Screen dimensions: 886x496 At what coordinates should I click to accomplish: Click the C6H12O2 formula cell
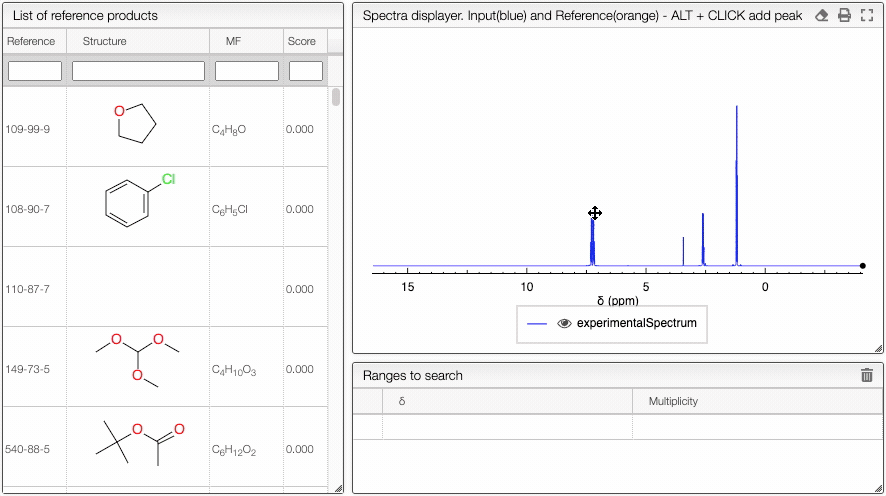coord(234,450)
